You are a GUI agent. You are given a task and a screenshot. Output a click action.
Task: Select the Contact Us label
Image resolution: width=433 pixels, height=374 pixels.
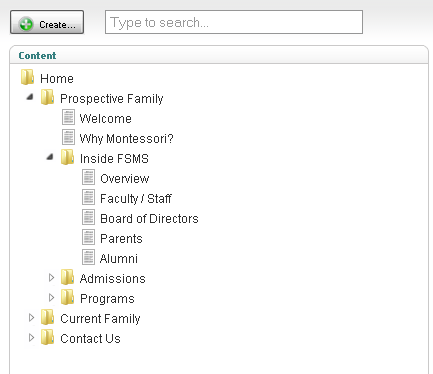[90, 339]
